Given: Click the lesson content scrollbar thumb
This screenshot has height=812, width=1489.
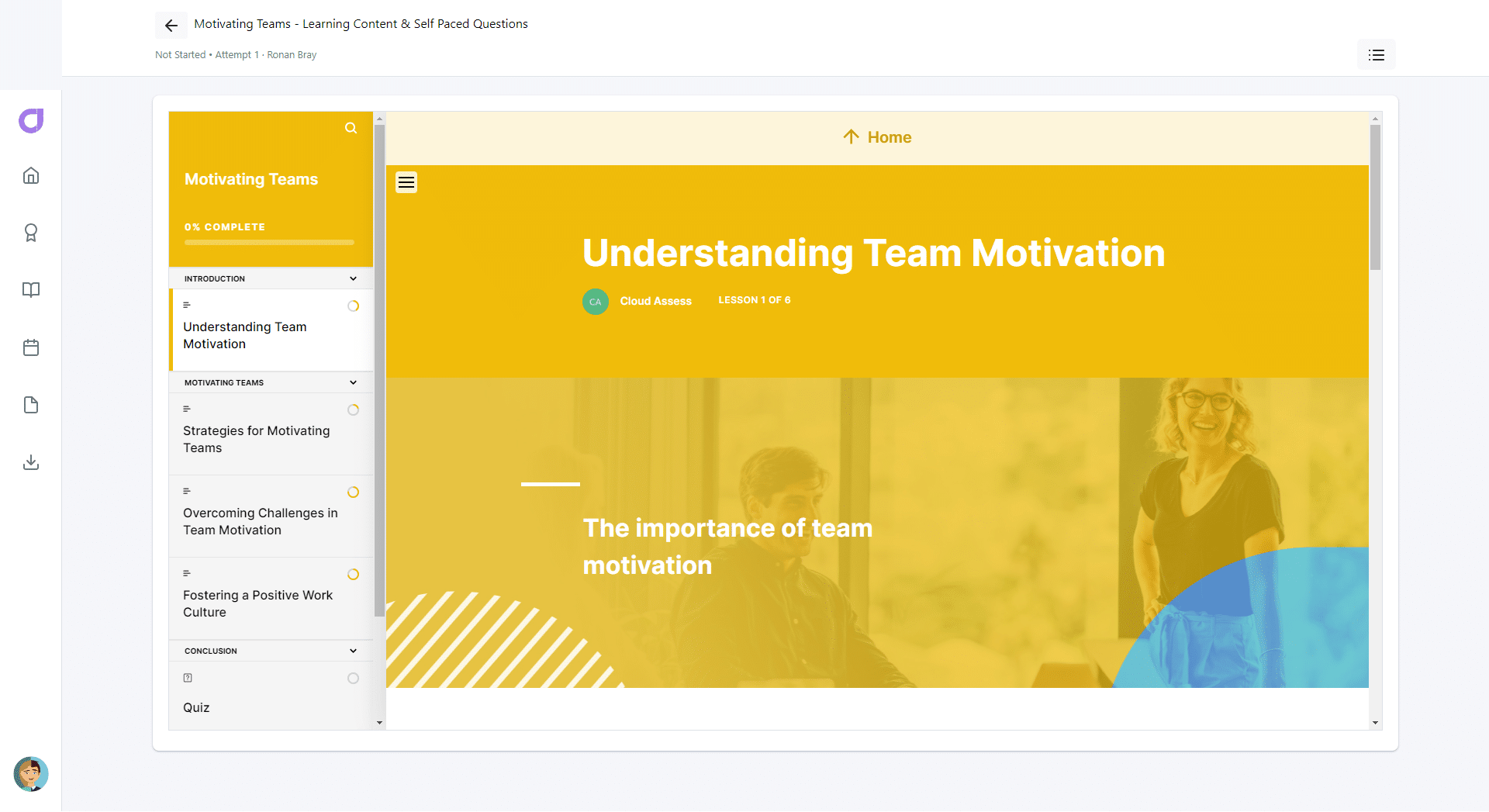Looking at the screenshot, I should coord(1375,197).
